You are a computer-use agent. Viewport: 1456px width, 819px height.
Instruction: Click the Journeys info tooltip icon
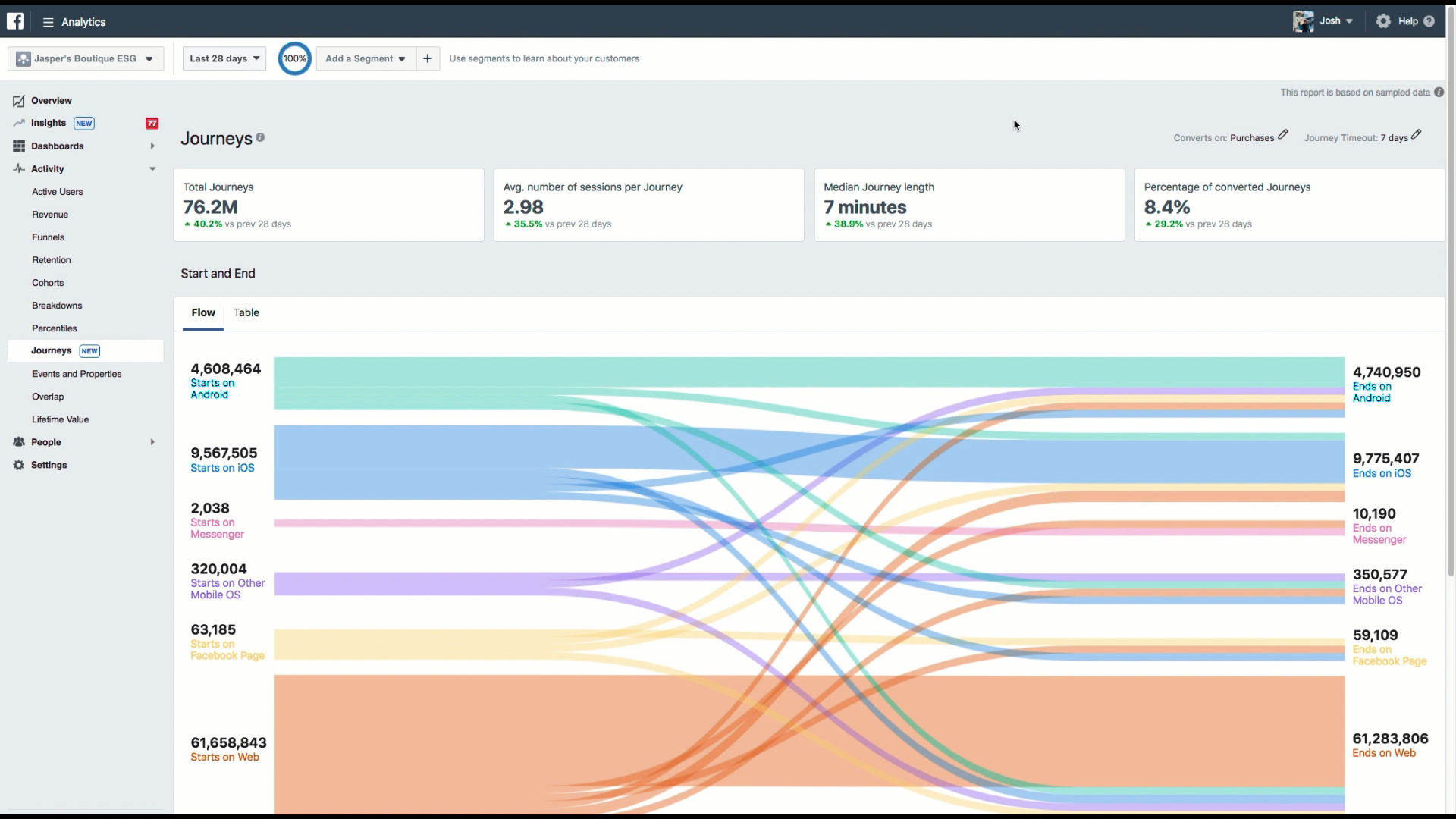tap(261, 137)
